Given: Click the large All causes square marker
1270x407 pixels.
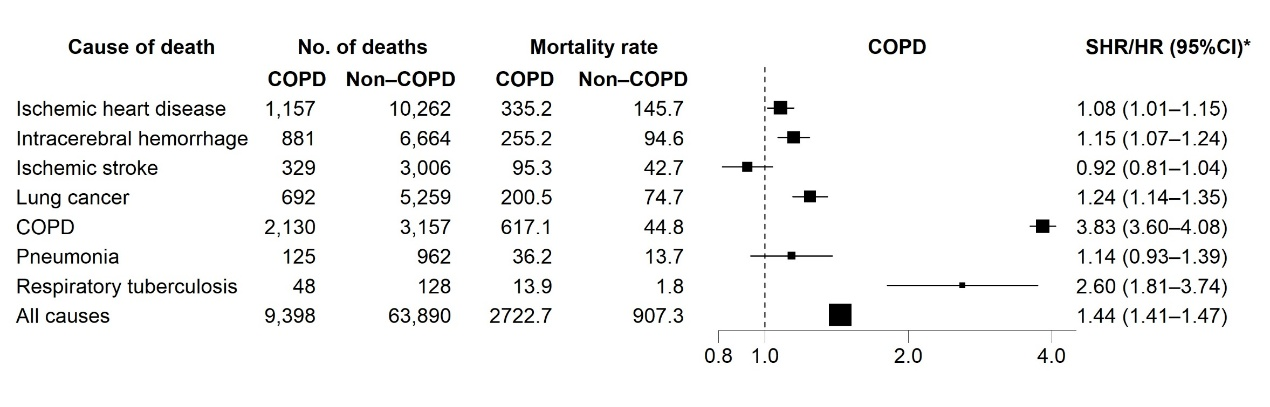Looking at the screenshot, I should (840, 315).
